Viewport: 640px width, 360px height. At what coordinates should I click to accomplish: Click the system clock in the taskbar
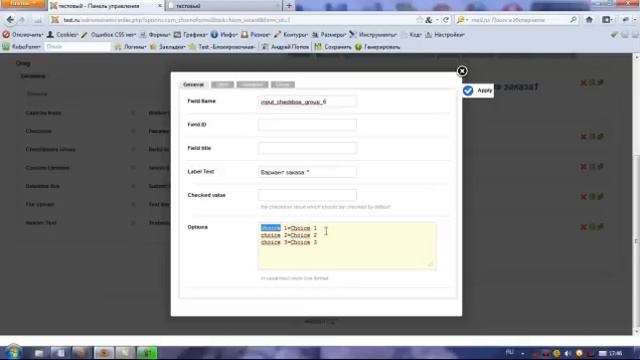coord(616,353)
